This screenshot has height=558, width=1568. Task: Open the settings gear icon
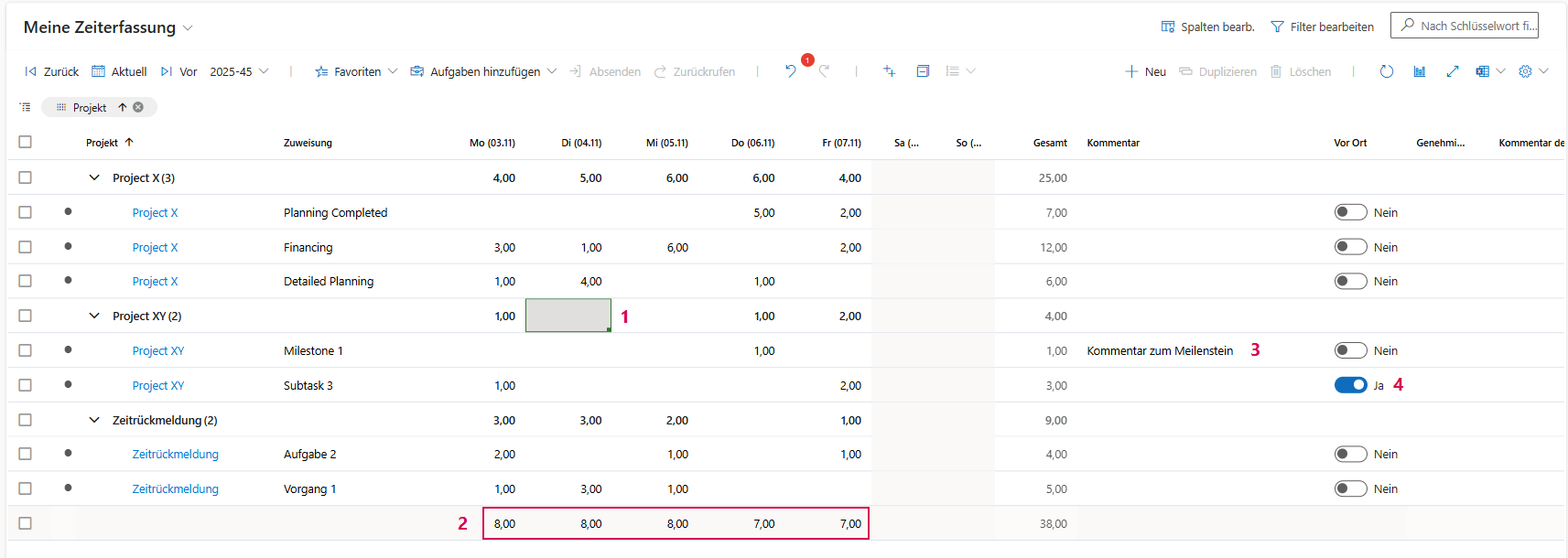coord(1525,71)
